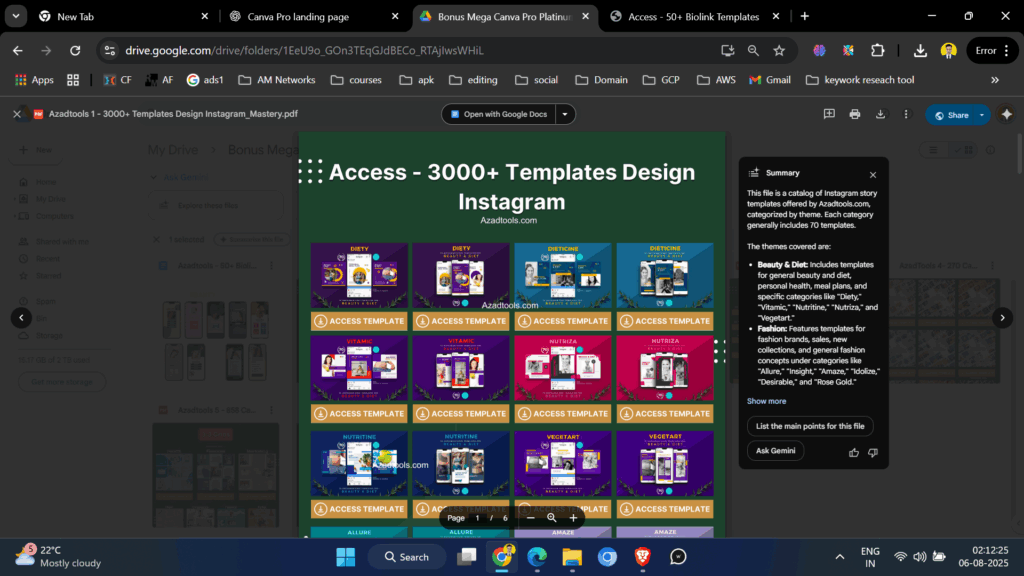Viewport: 1024px width, 576px height.
Task: Expand Share options dropdown arrow
Action: [x=982, y=115]
